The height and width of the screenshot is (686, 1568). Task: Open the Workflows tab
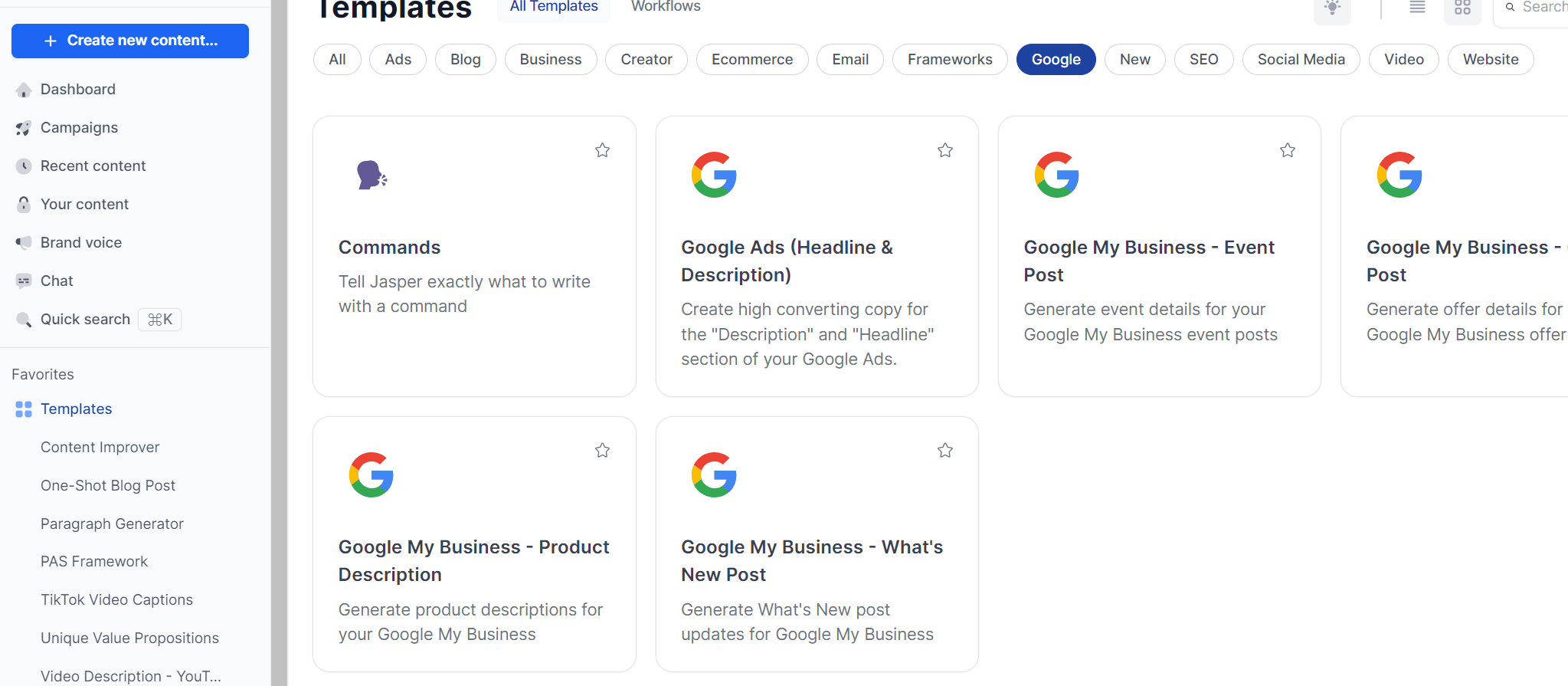tap(665, 7)
